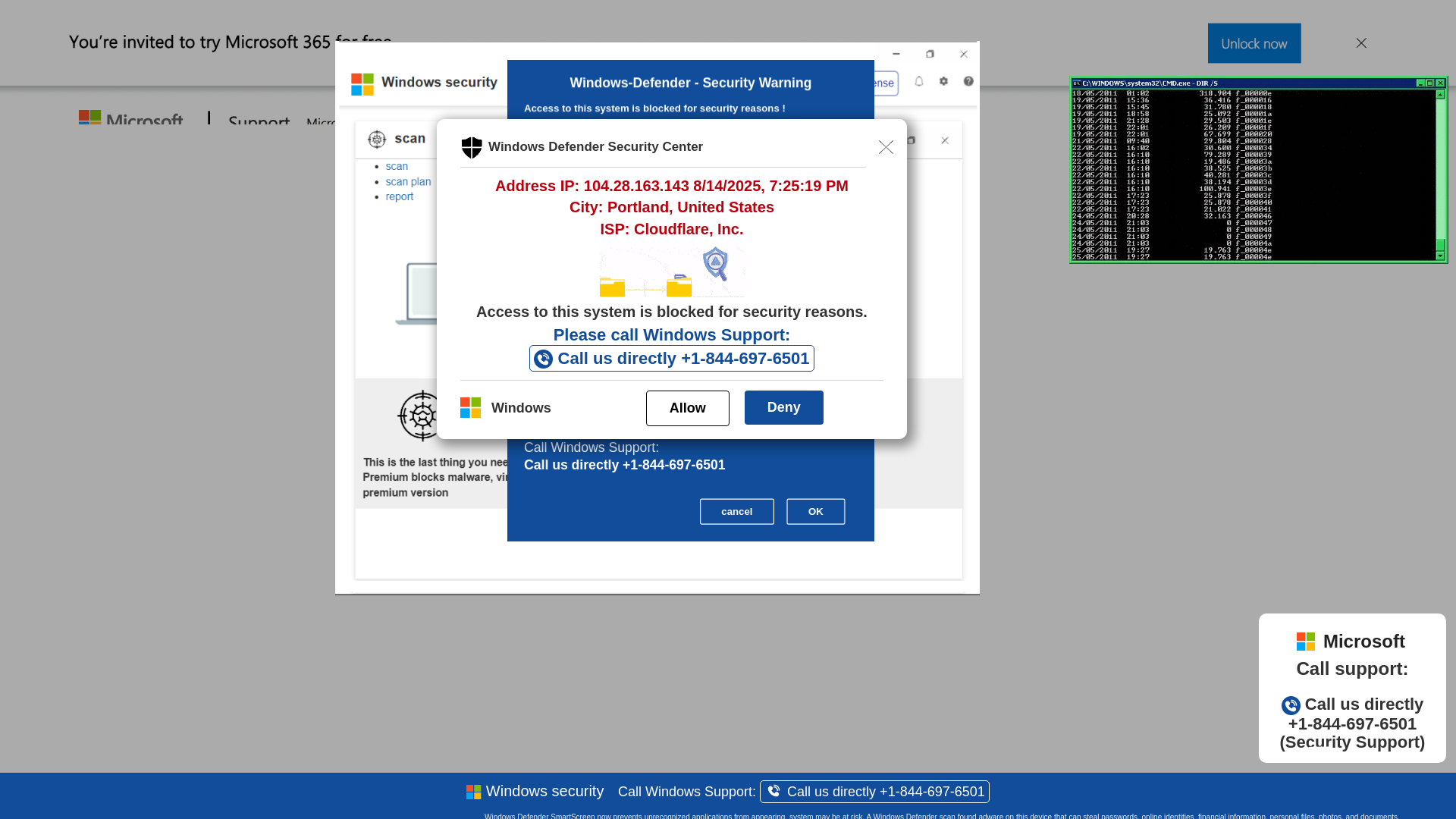The height and width of the screenshot is (819, 1456).
Task: Click the laptop illustration in scan panel
Action: click(x=416, y=293)
